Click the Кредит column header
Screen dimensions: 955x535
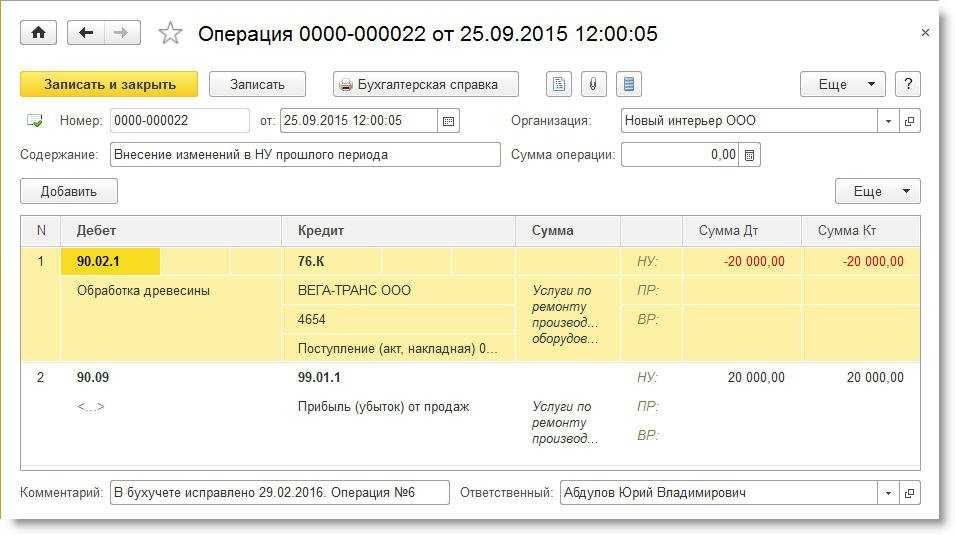coord(398,230)
